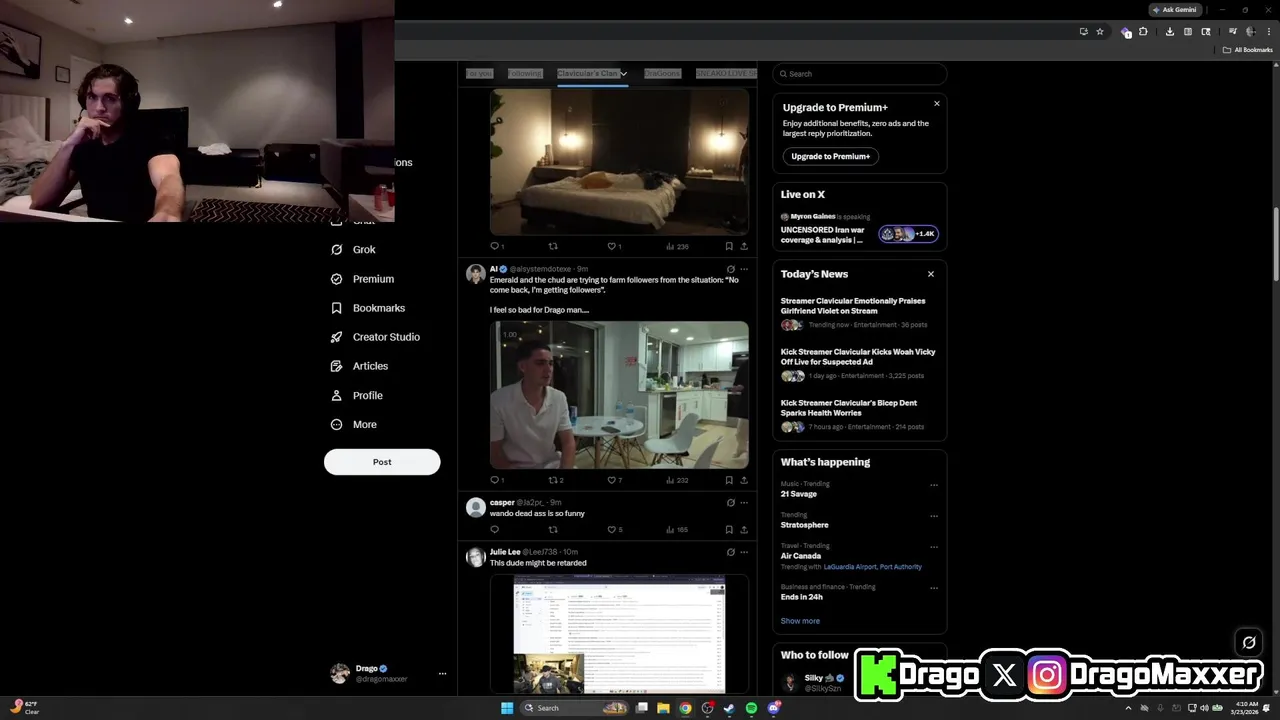The image size is (1280, 720).
Task: Open Spotify from the taskbar
Action: 751,708
